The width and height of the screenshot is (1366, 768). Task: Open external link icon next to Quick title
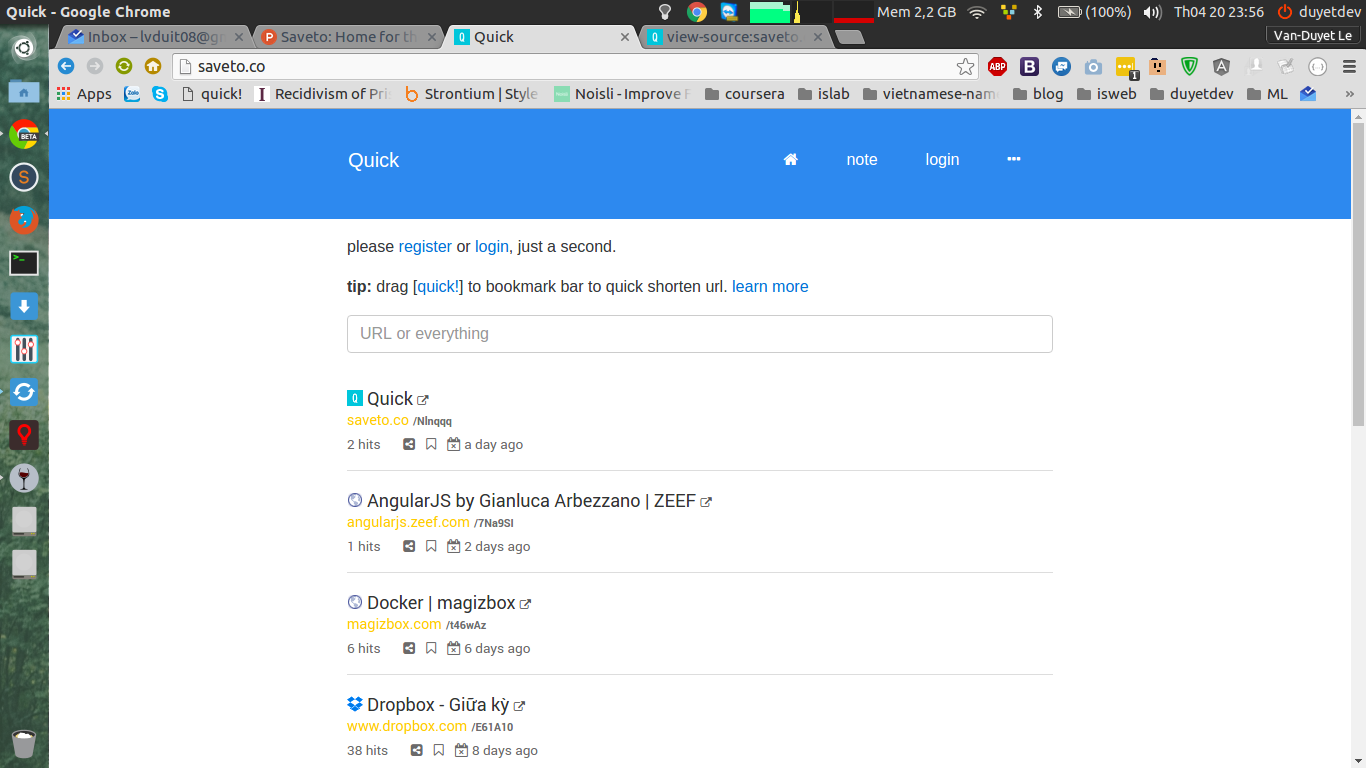423,400
